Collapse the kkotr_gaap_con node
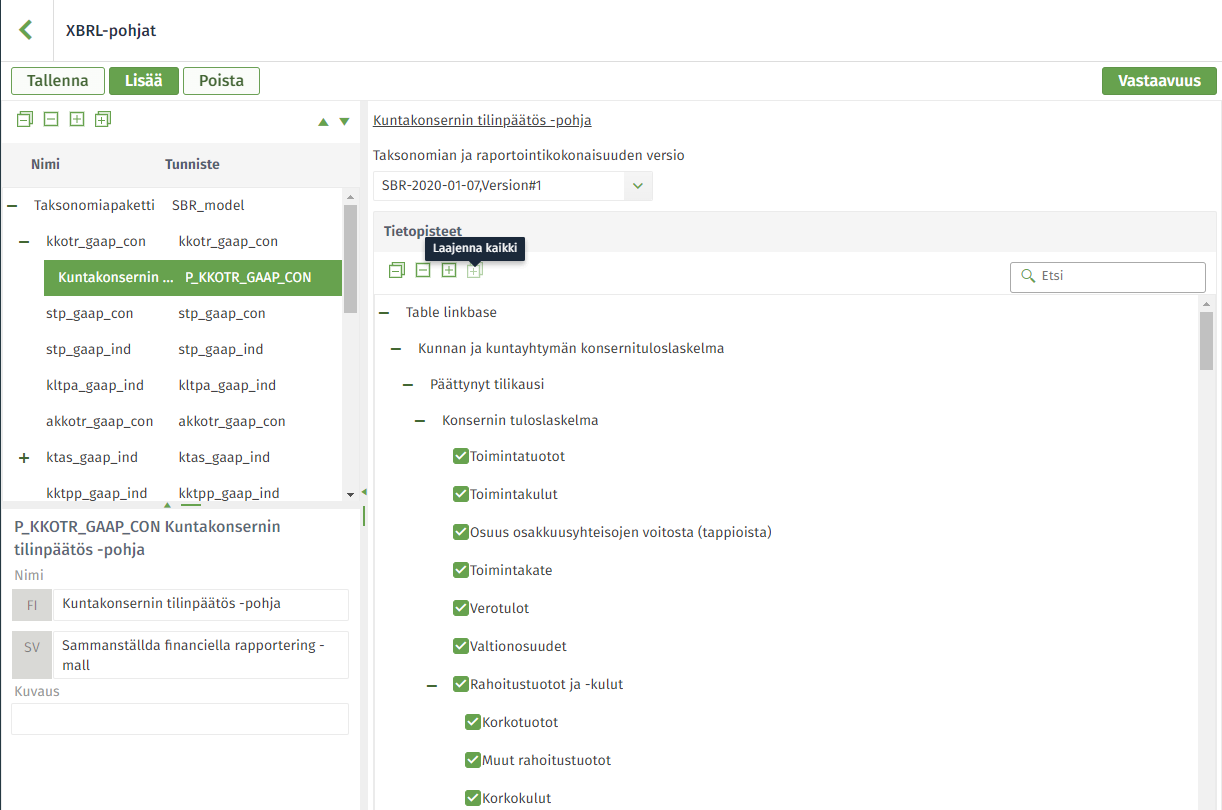1222x810 pixels. point(24,241)
